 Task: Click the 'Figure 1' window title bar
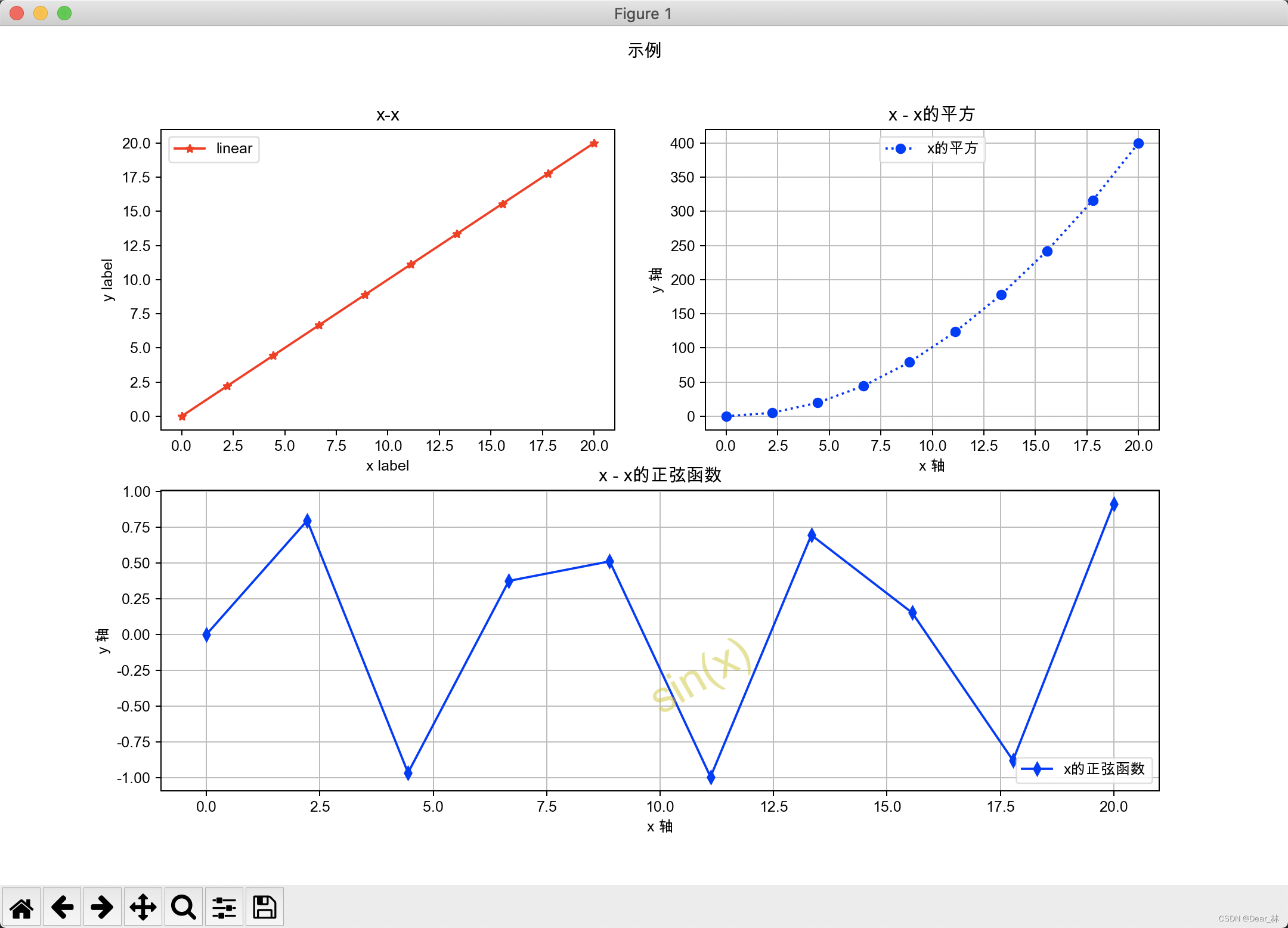[643, 13]
